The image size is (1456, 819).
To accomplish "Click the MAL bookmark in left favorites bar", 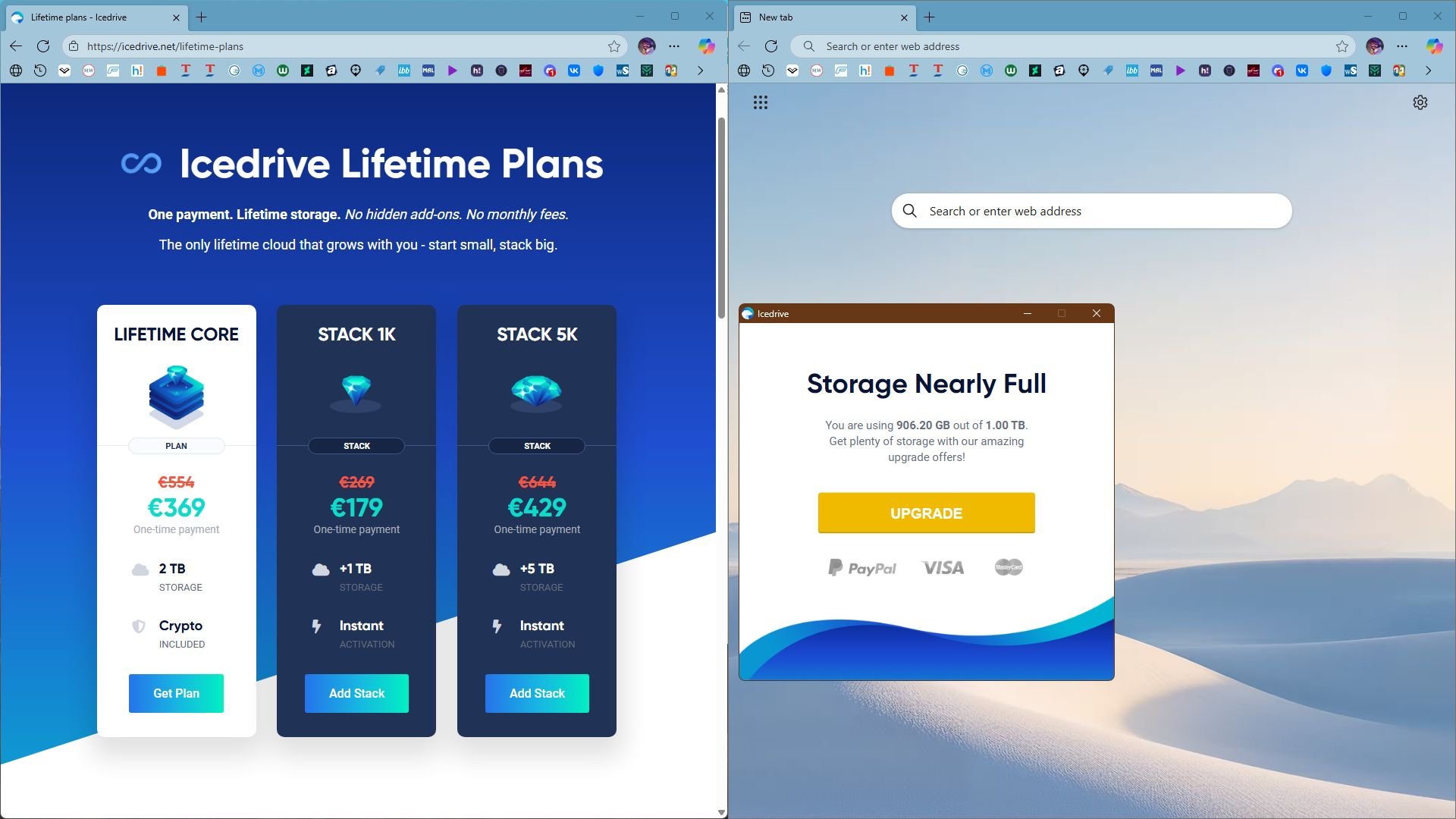I will click(x=428, y=71).
